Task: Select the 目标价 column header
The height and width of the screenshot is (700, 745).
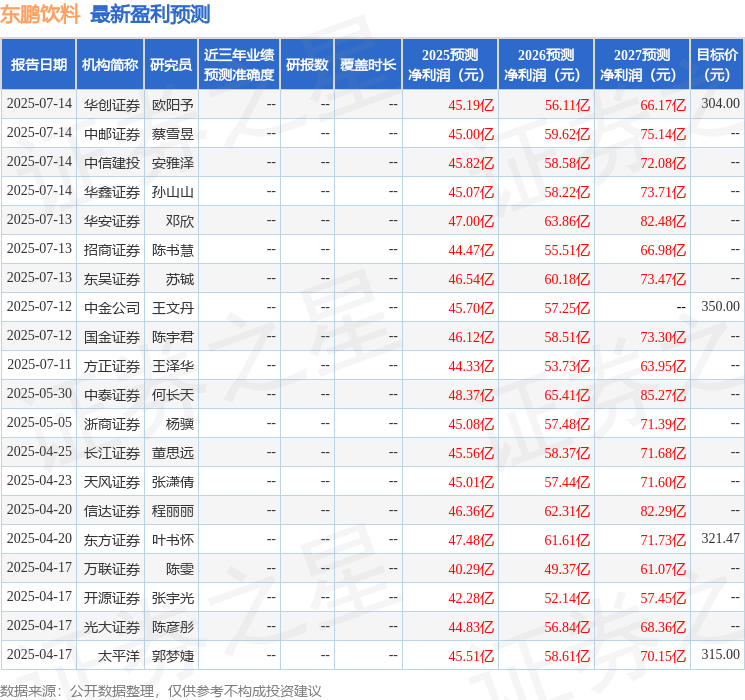Action: pyautogui.click(x=717, y=65)
